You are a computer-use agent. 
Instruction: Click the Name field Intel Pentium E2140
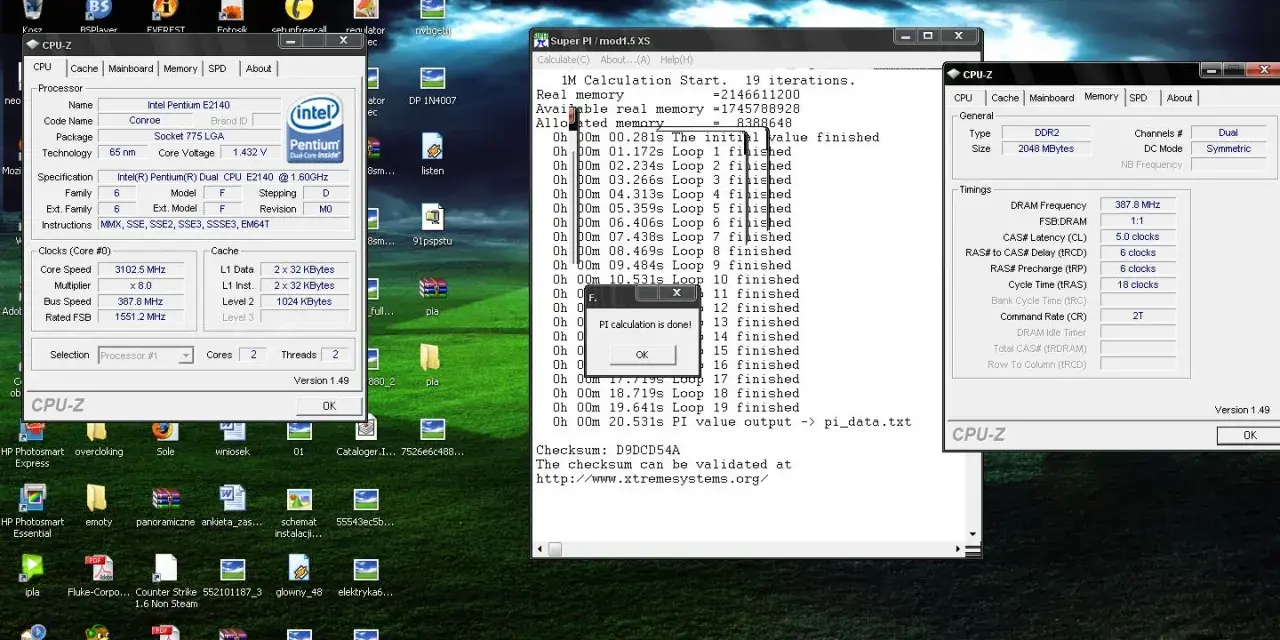coord(187,105)
